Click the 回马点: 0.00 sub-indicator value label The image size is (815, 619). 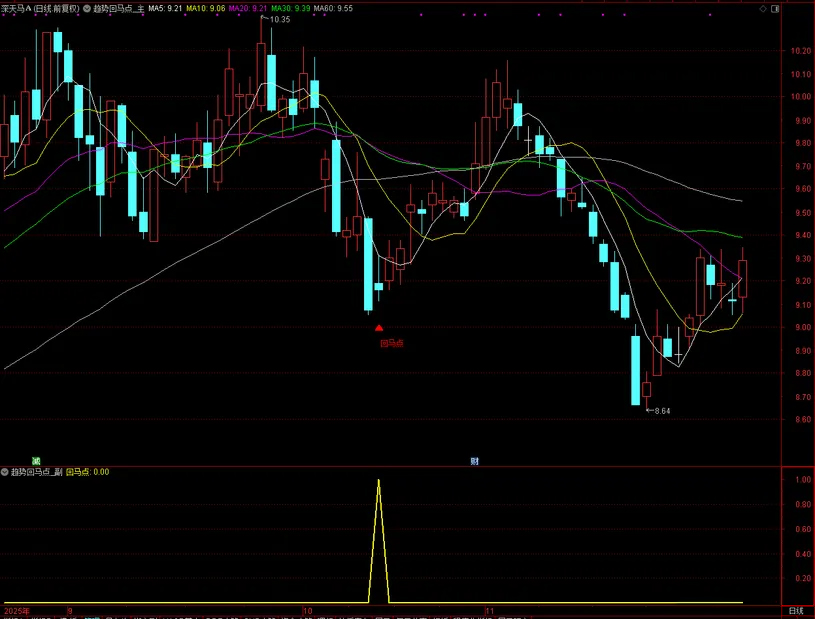(87, 472)
